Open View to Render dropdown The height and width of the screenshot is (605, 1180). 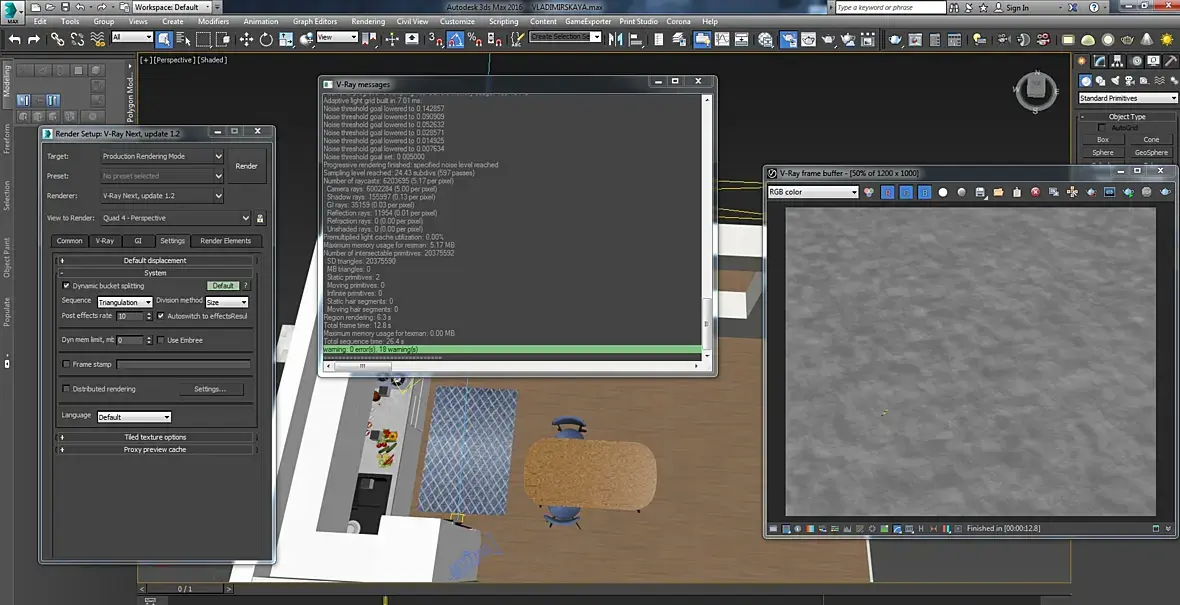tap(176, 218)
